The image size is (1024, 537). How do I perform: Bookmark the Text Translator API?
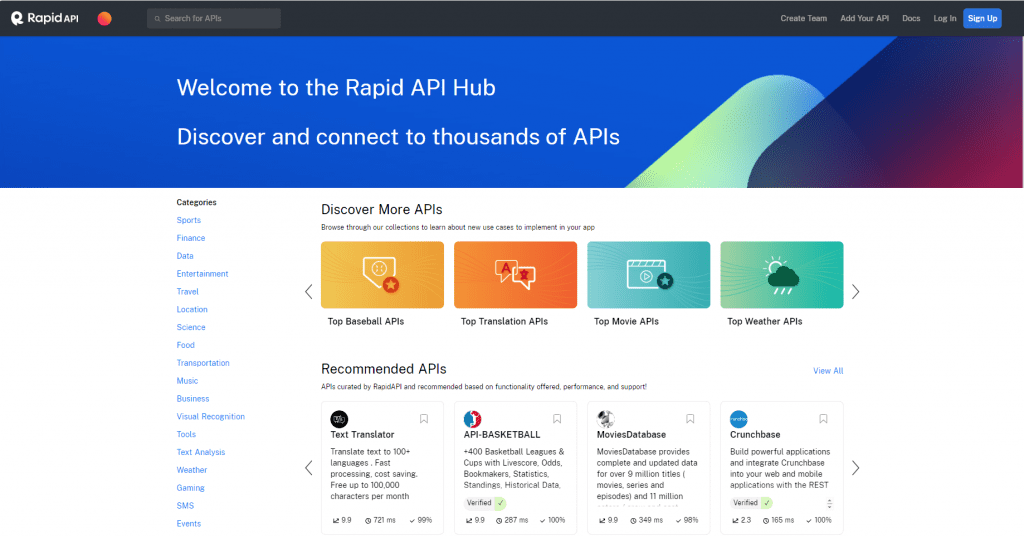coord(424,419)
